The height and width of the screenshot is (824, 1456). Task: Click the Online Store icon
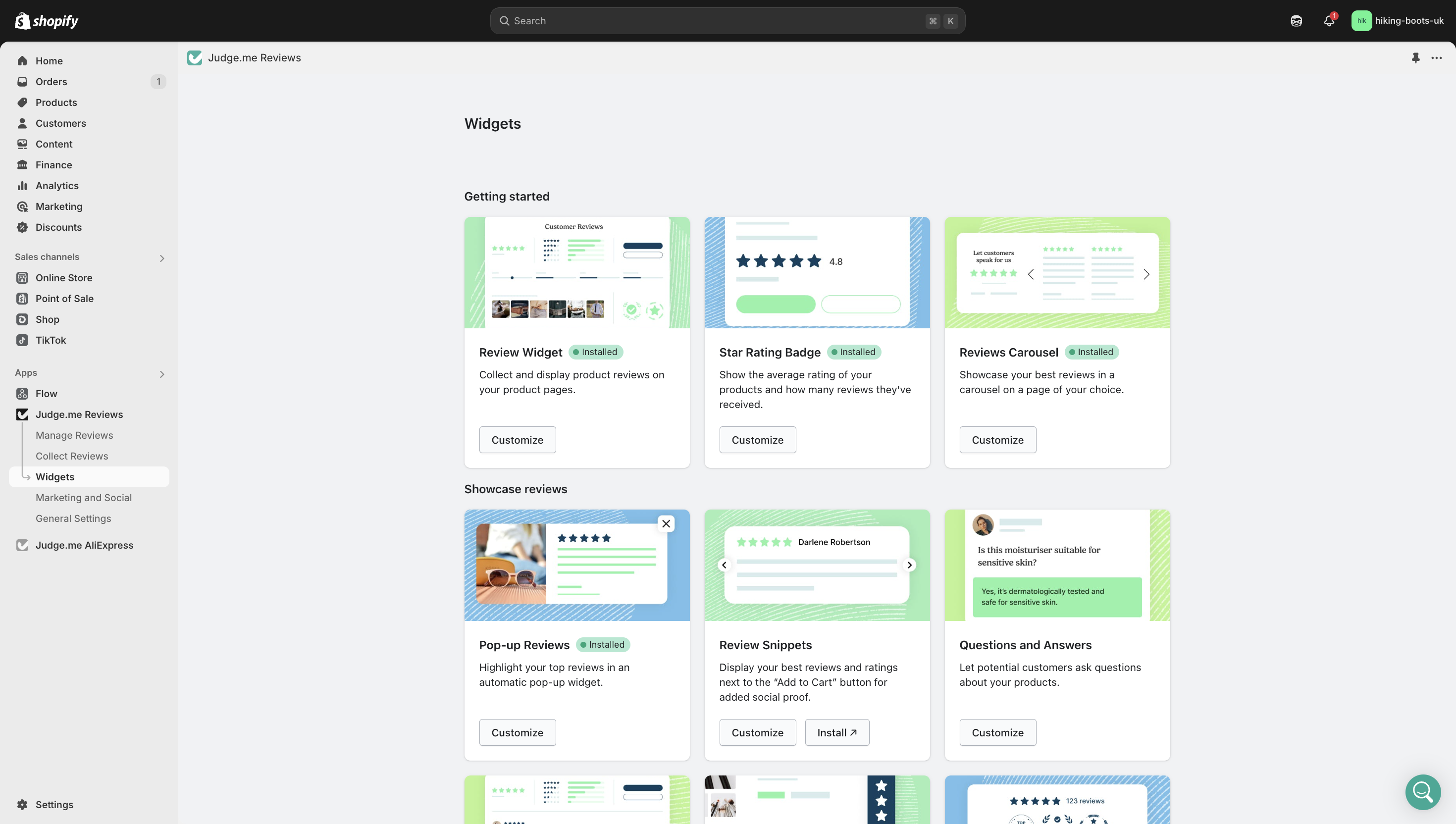[22, 278]
